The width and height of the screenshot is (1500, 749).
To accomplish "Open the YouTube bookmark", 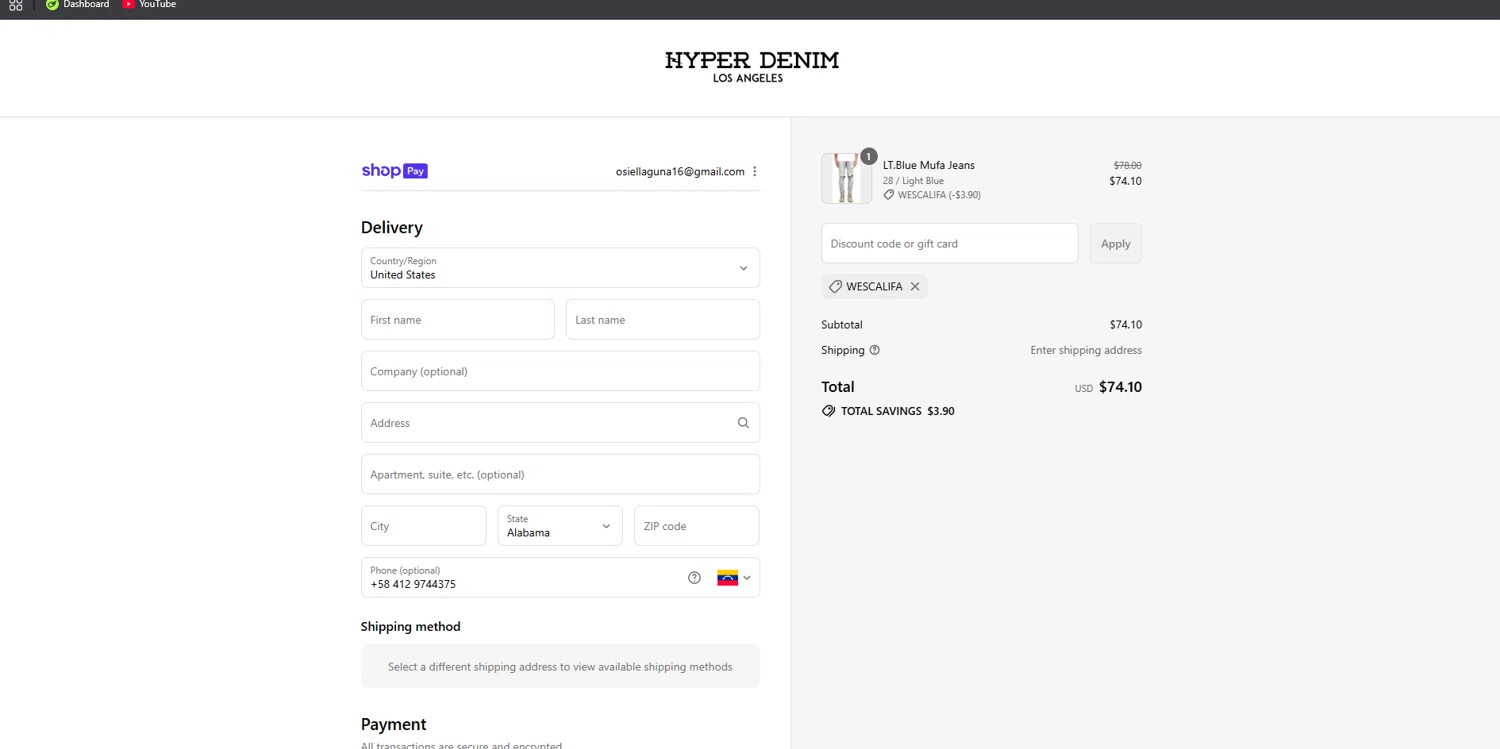I will click(149, 5).
